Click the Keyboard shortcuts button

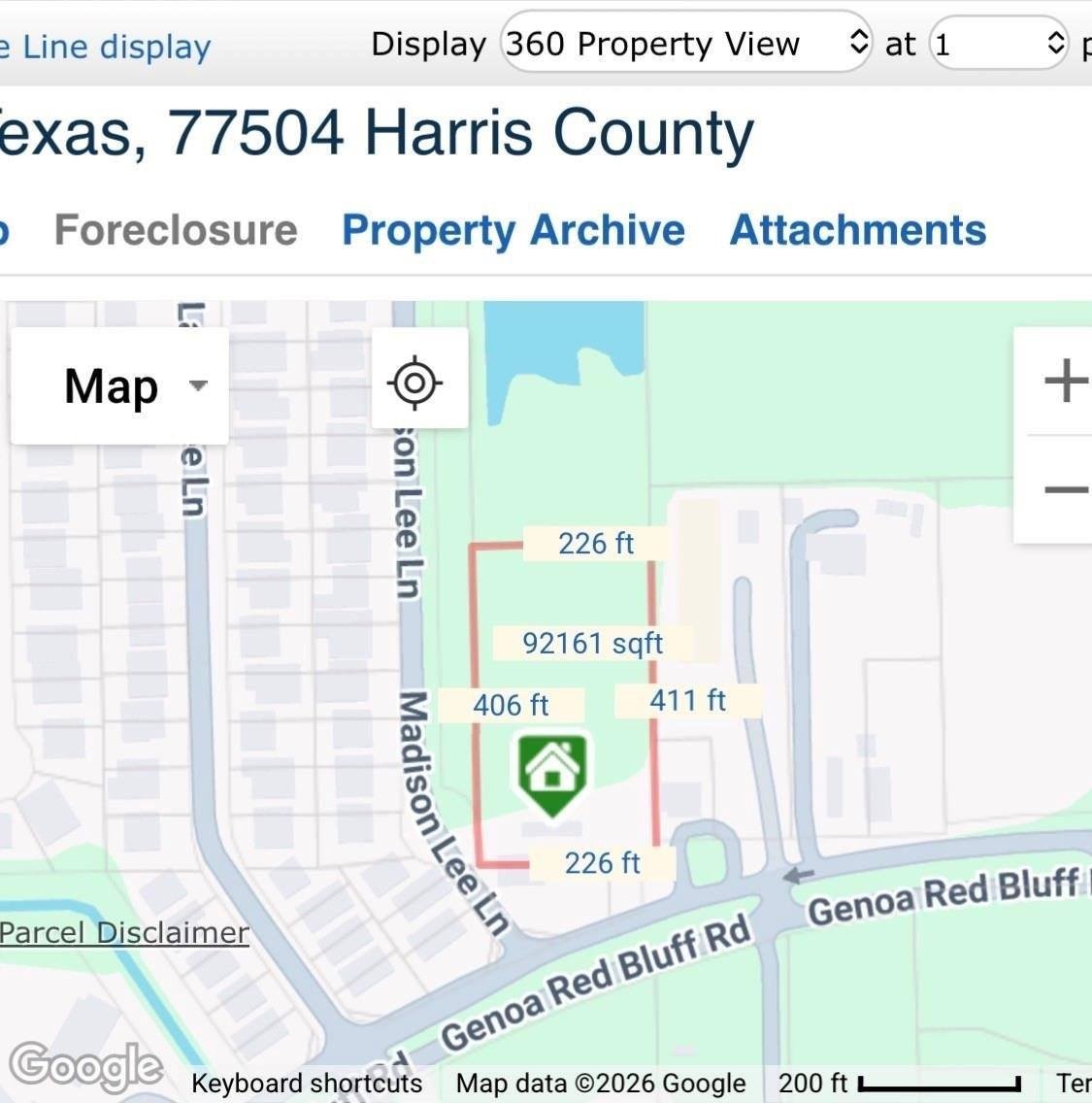click(307, 1084)
